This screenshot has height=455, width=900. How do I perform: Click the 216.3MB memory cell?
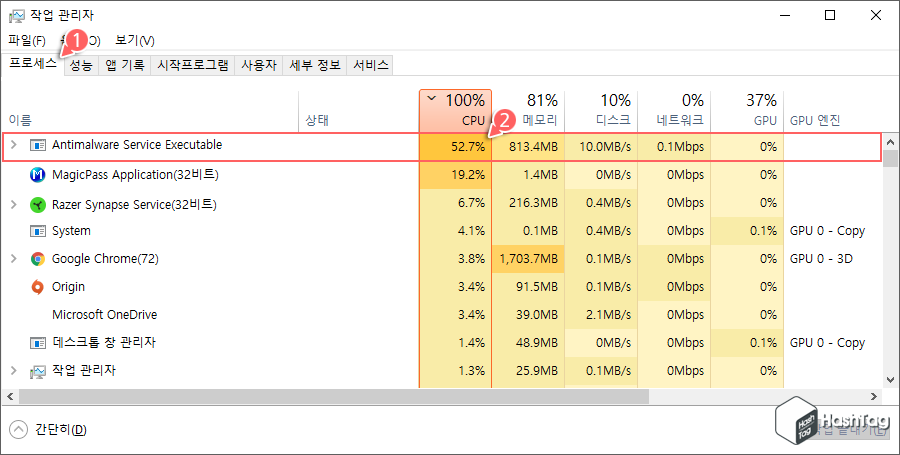click(x=528, y=203)
